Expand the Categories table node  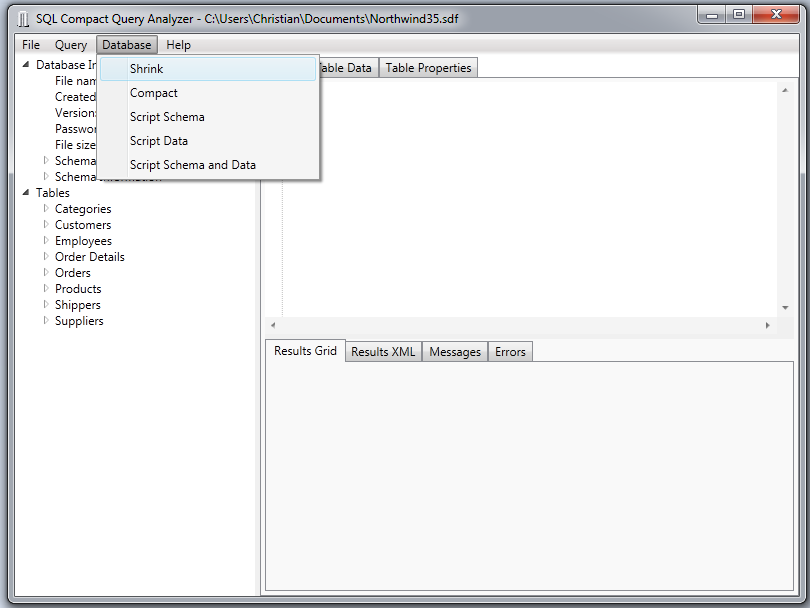[x=46, y=208]
